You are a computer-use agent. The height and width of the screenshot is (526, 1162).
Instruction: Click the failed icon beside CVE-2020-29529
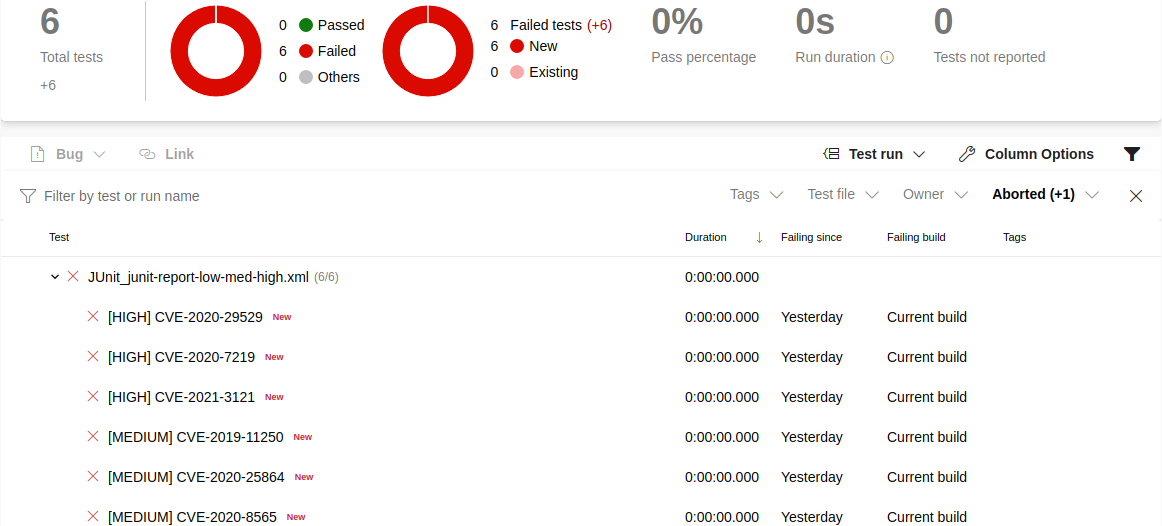coord(93,317)
